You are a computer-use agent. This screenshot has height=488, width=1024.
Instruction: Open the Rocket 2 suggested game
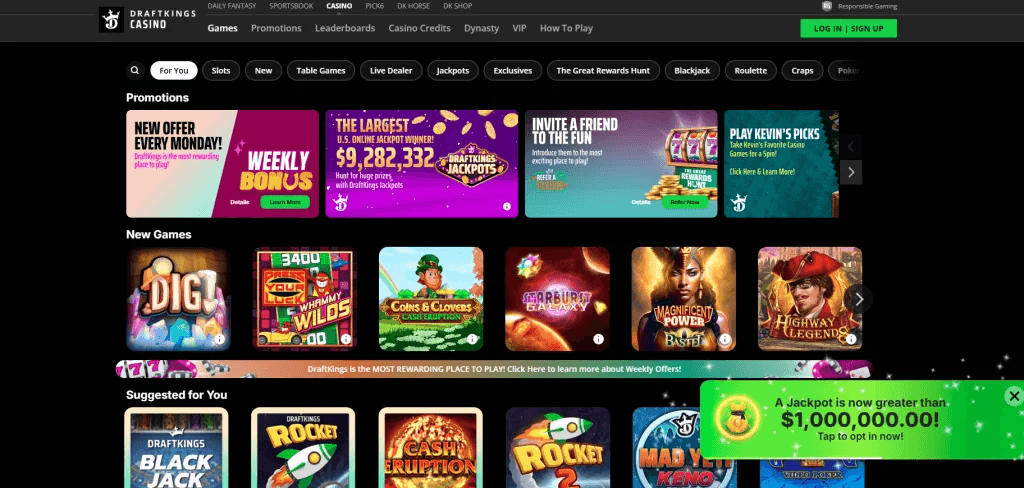point(558,447)
